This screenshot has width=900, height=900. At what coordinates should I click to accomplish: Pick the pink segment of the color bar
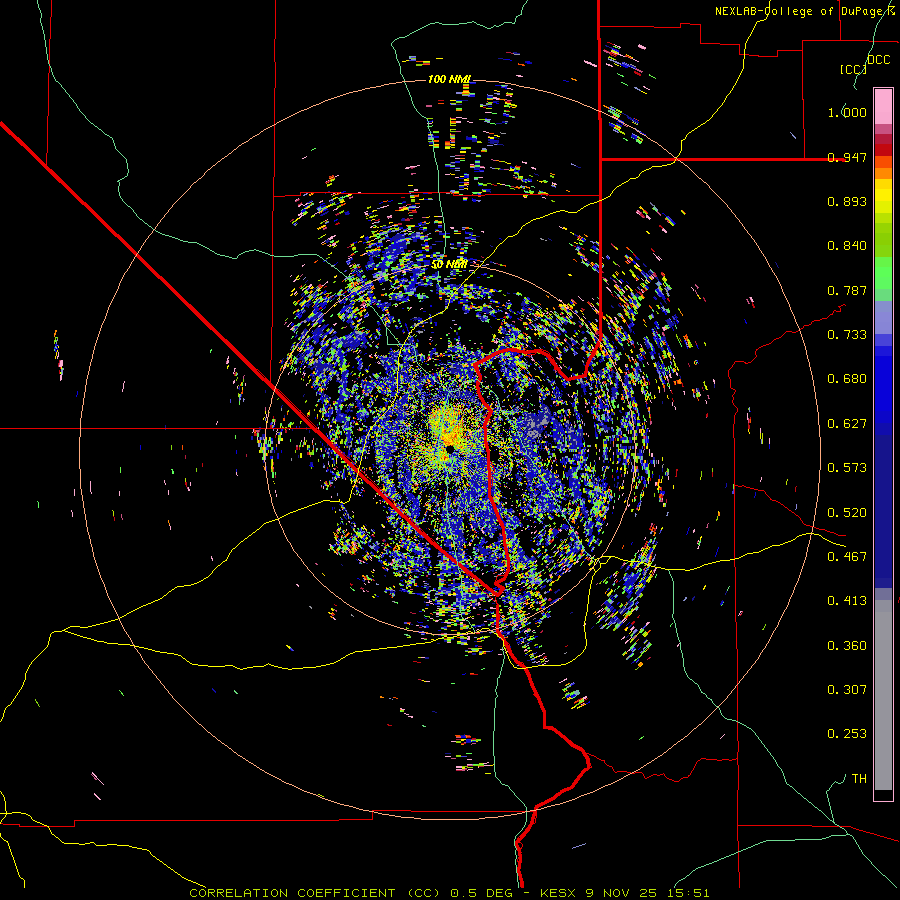[x=883, y=106]
